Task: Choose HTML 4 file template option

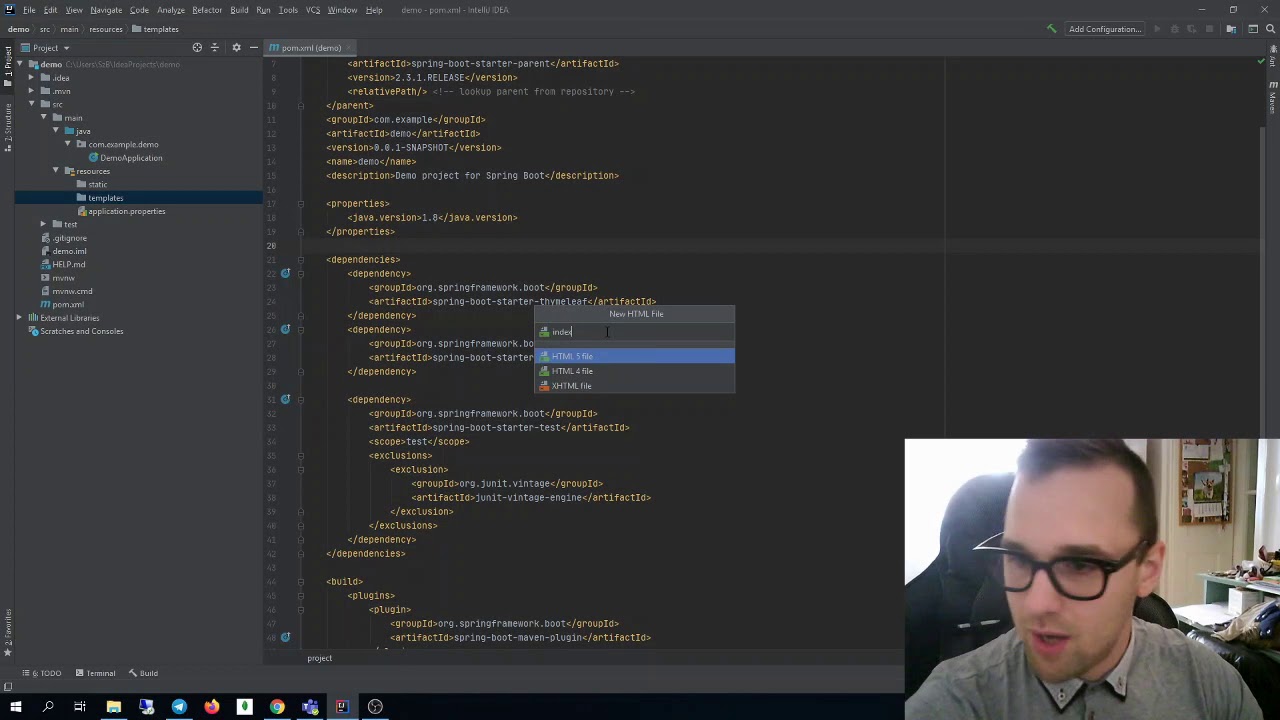Action: click(635, 371)
